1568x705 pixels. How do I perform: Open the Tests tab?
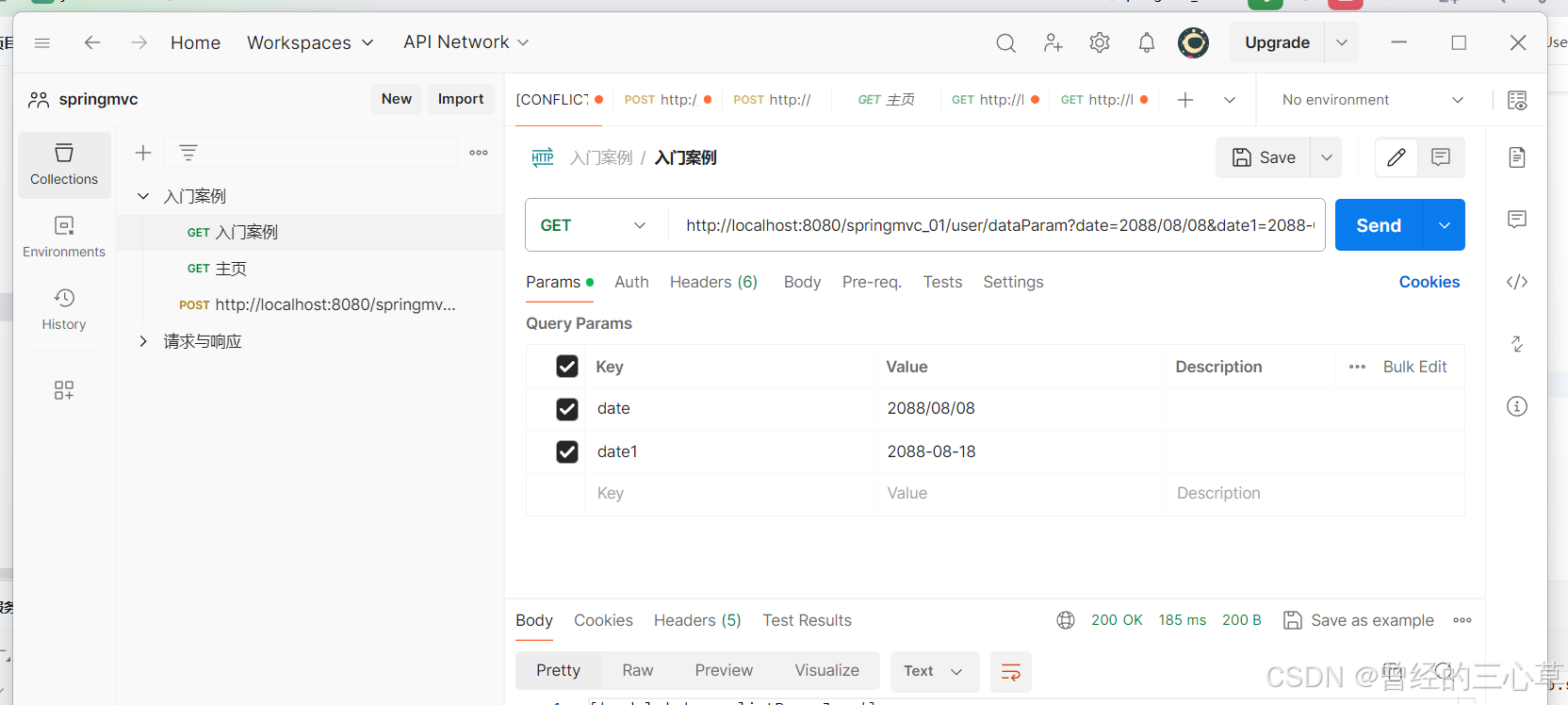click(x=942, y=282)
